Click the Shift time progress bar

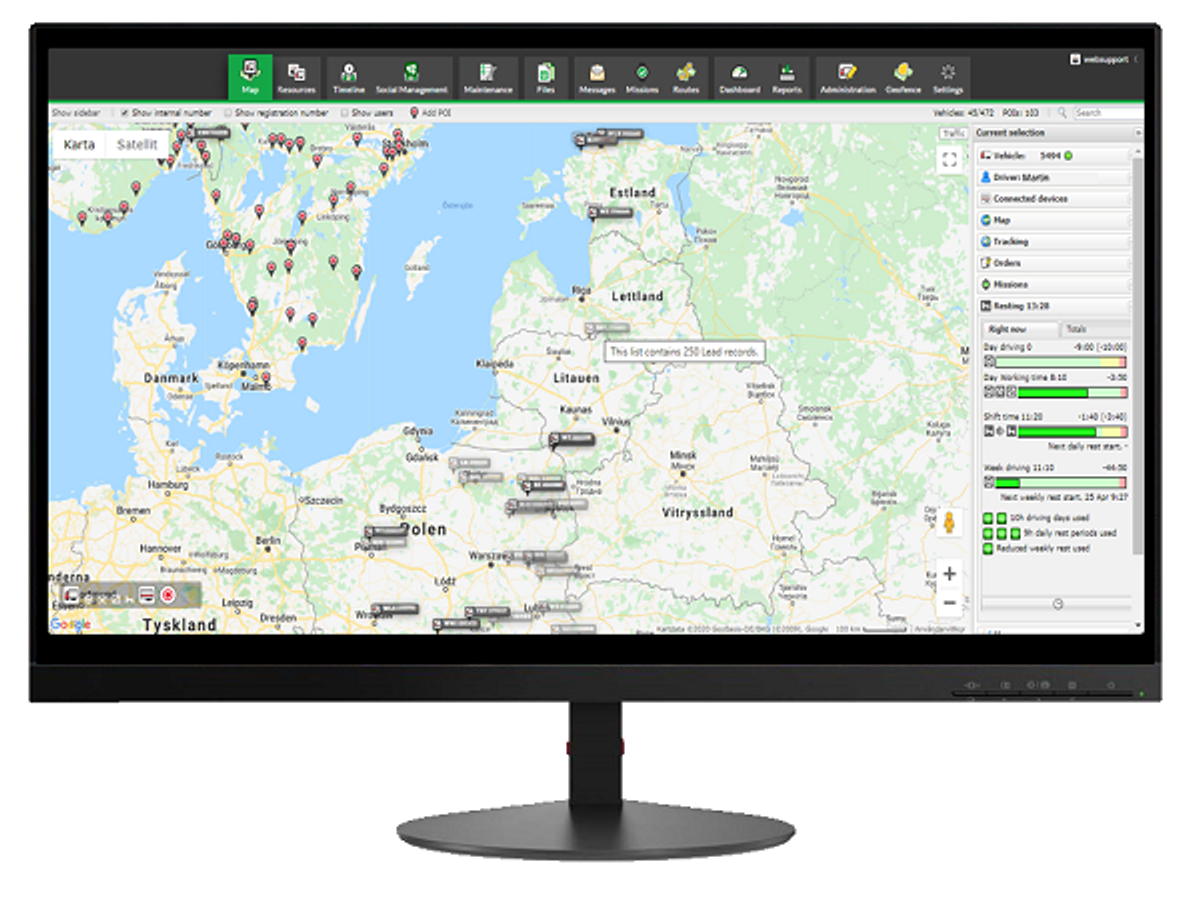coord(1072,431)
